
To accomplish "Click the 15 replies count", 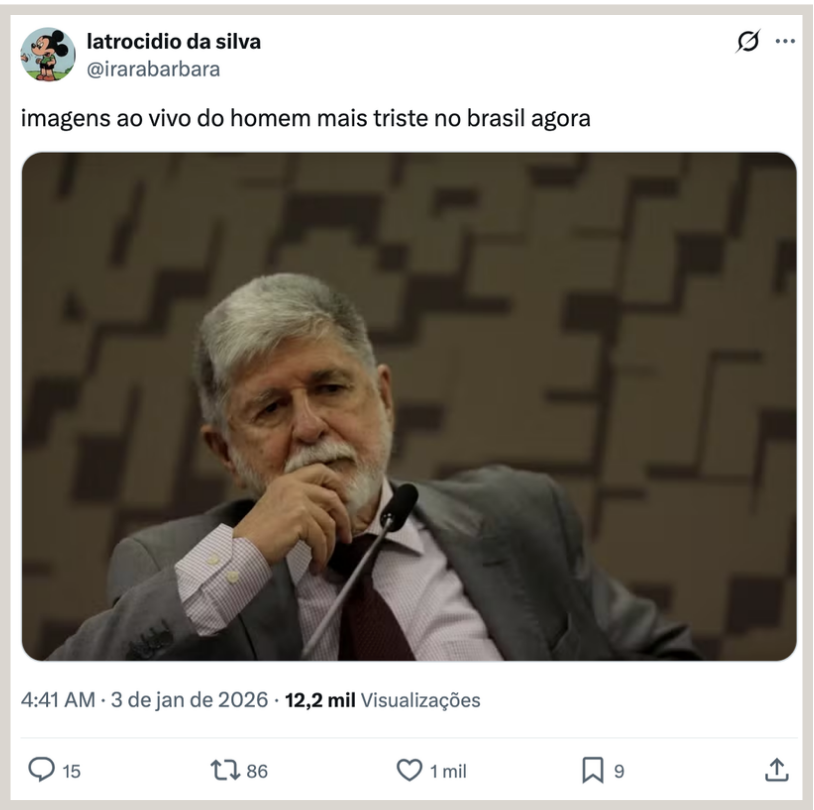I will coord(72,772).
